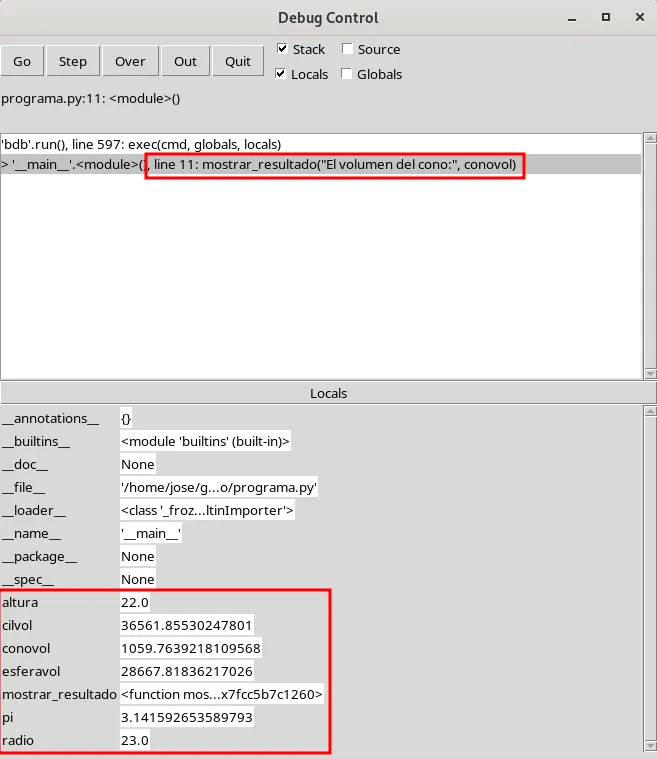Click the altura value 22.0

(x=135, y=603)
